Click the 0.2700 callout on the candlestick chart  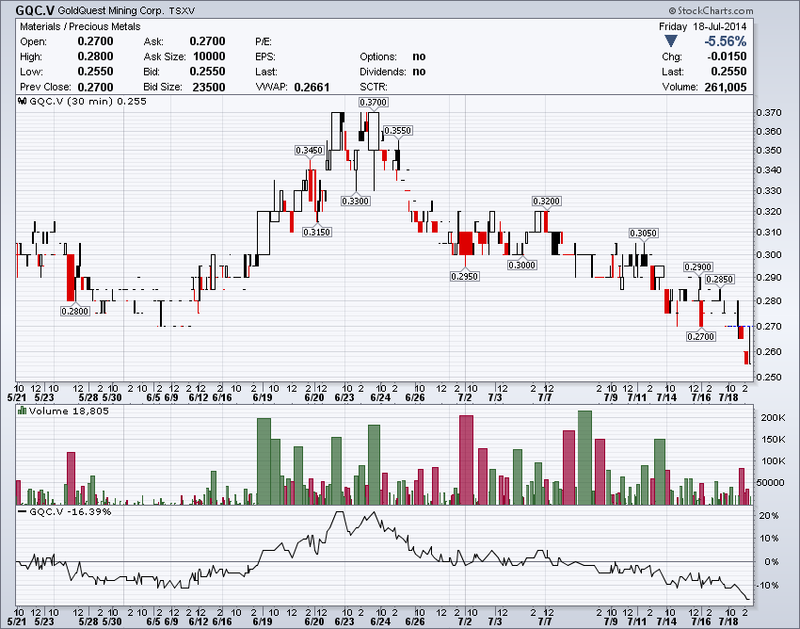[x=701, y=337]
